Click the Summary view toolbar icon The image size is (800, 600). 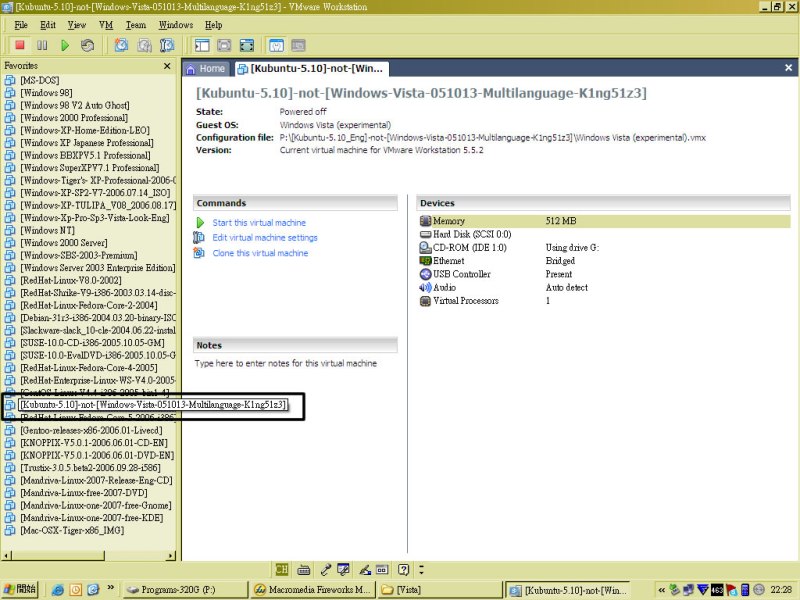point(276,45)
